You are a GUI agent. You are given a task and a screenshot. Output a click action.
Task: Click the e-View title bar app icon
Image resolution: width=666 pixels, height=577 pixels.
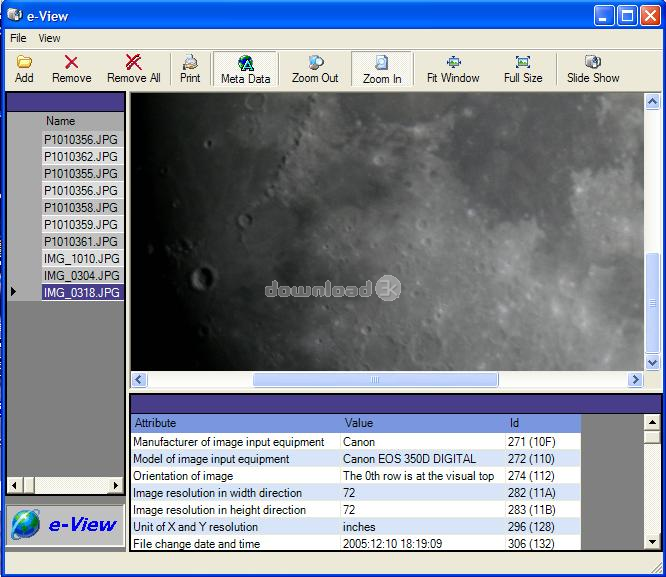(14, 15)
